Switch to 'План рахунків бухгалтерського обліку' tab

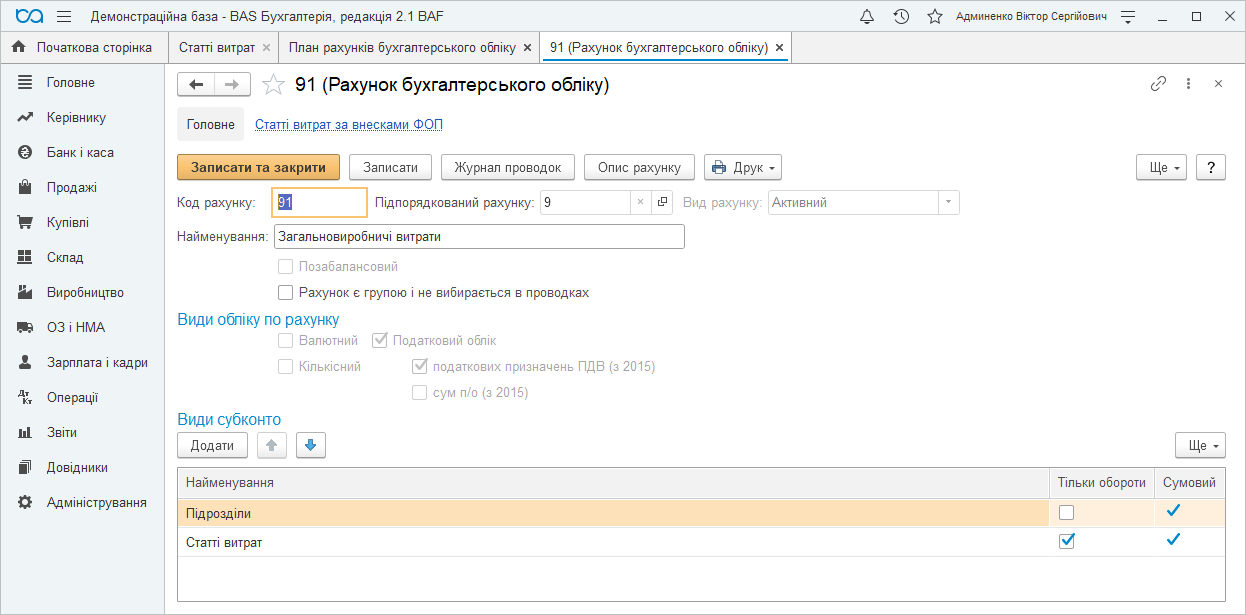(x=402, y=47)
